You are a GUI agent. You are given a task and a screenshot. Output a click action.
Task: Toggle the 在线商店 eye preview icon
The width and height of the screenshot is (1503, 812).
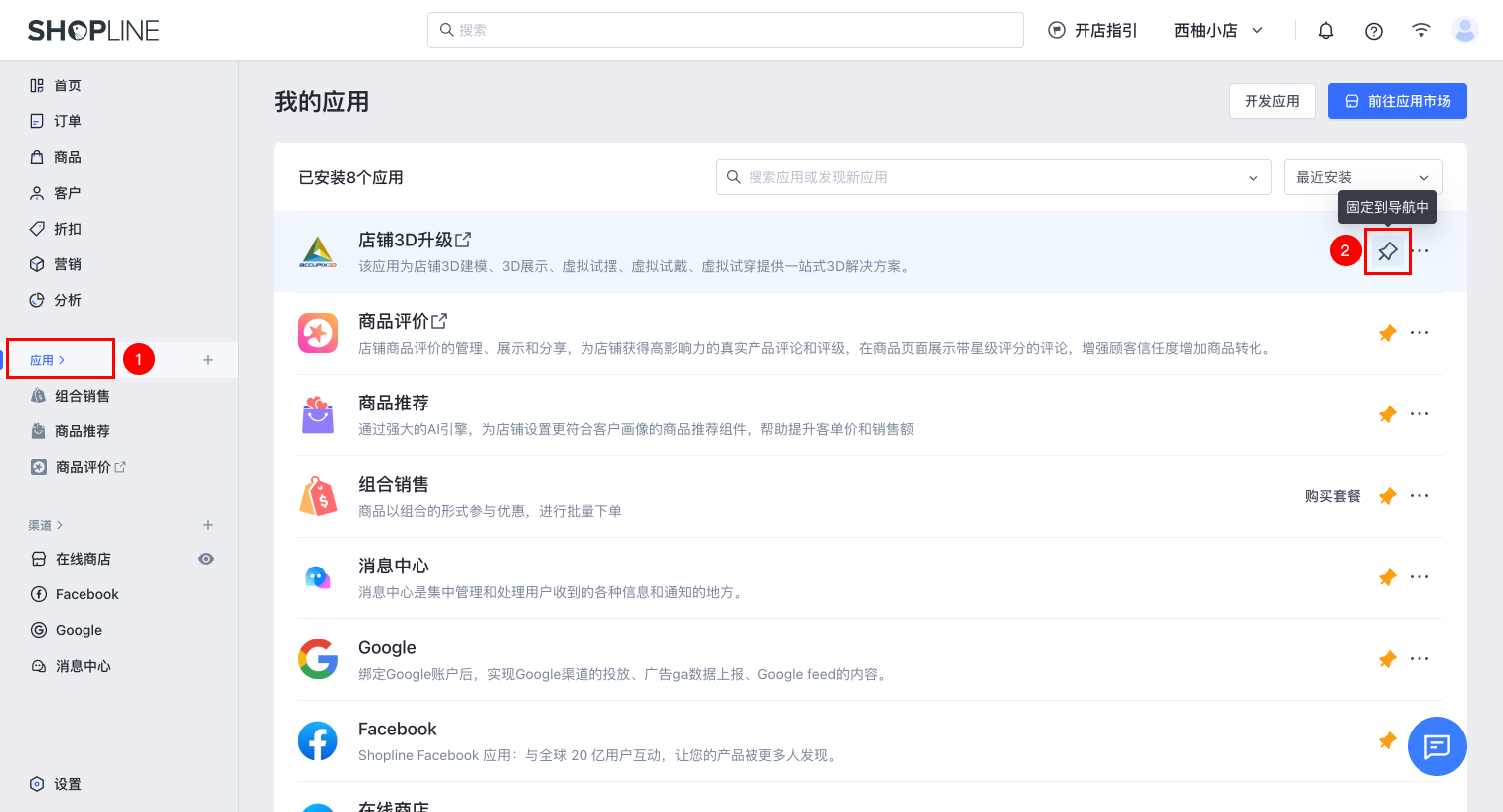[206, 559]
